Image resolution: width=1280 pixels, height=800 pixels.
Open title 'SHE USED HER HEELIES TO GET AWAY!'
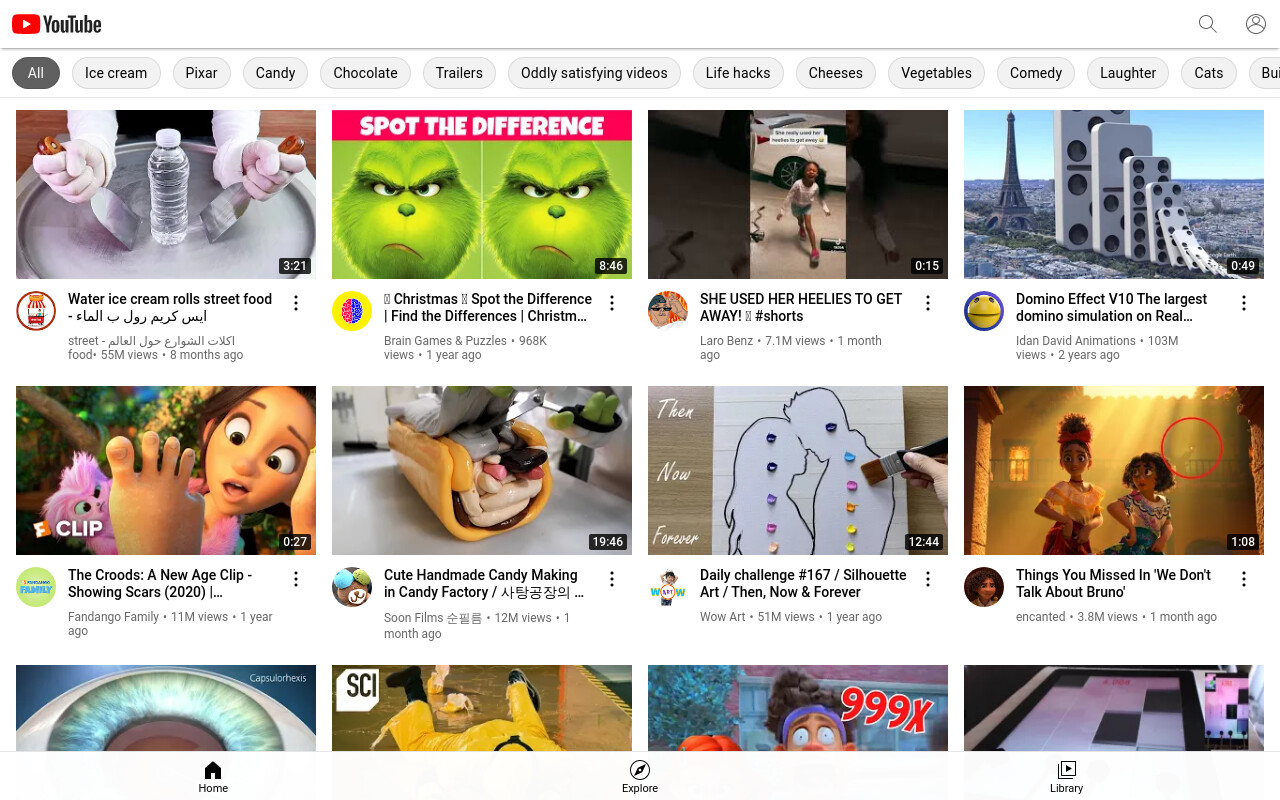801,307
